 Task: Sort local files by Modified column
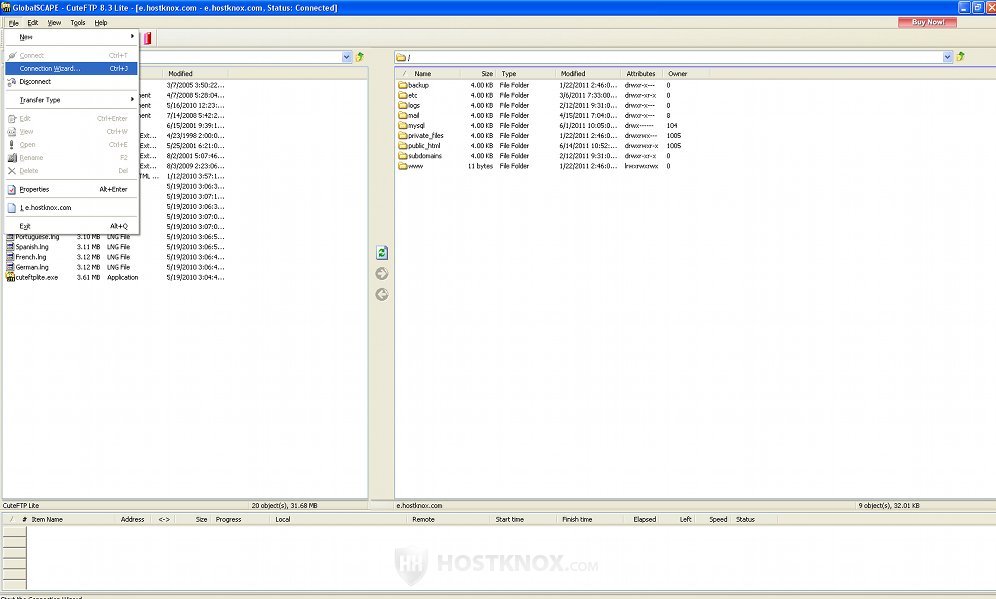click(x=194, y=74)
